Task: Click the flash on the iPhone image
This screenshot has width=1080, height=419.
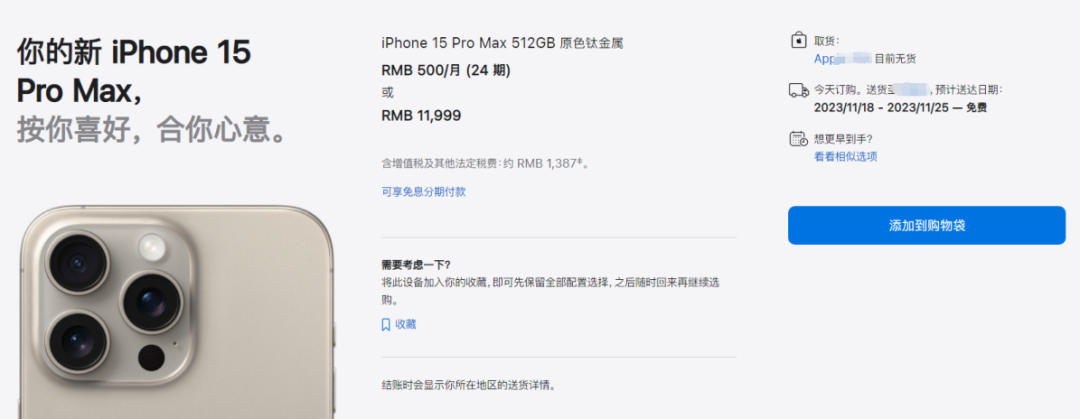Action: pyautogui.click(x=152, y=247)
